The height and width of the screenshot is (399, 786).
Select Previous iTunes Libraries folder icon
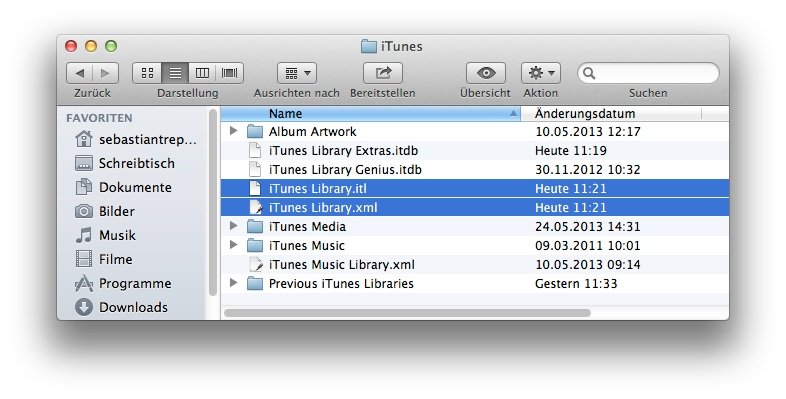pyautogui.click(x=255, y=284)
